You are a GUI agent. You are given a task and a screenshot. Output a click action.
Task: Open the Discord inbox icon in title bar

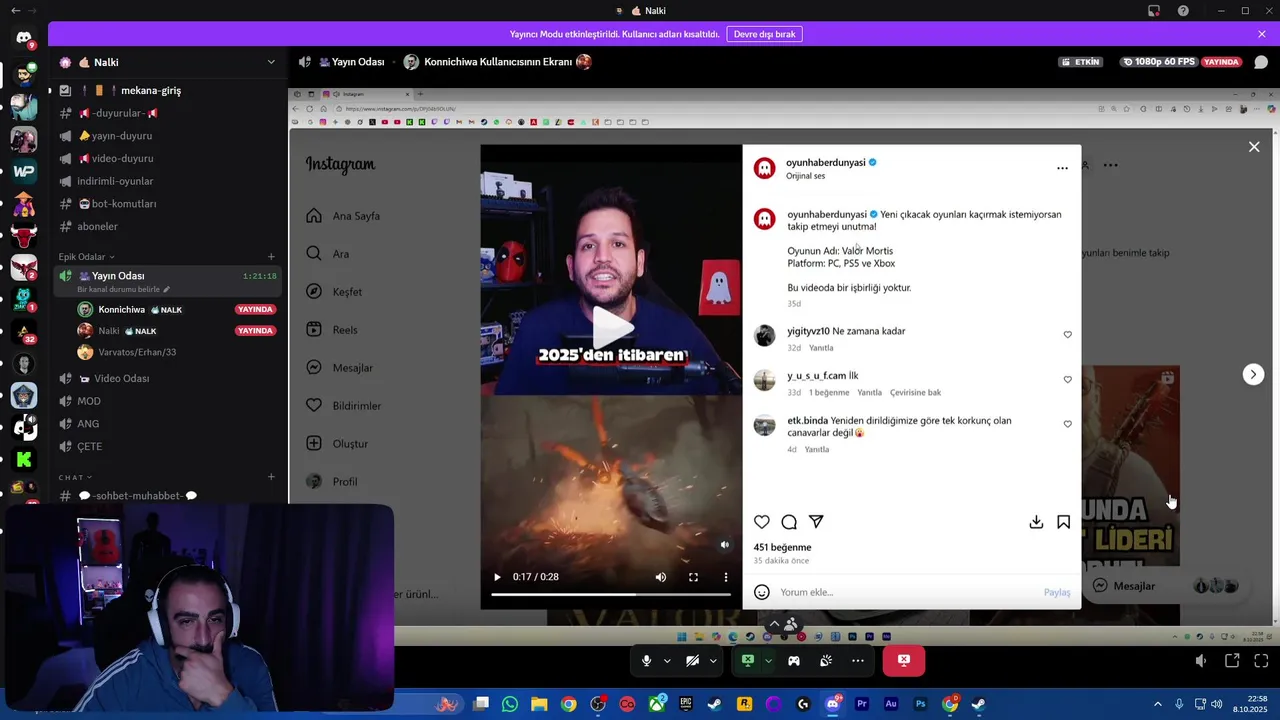(1154, 11)
